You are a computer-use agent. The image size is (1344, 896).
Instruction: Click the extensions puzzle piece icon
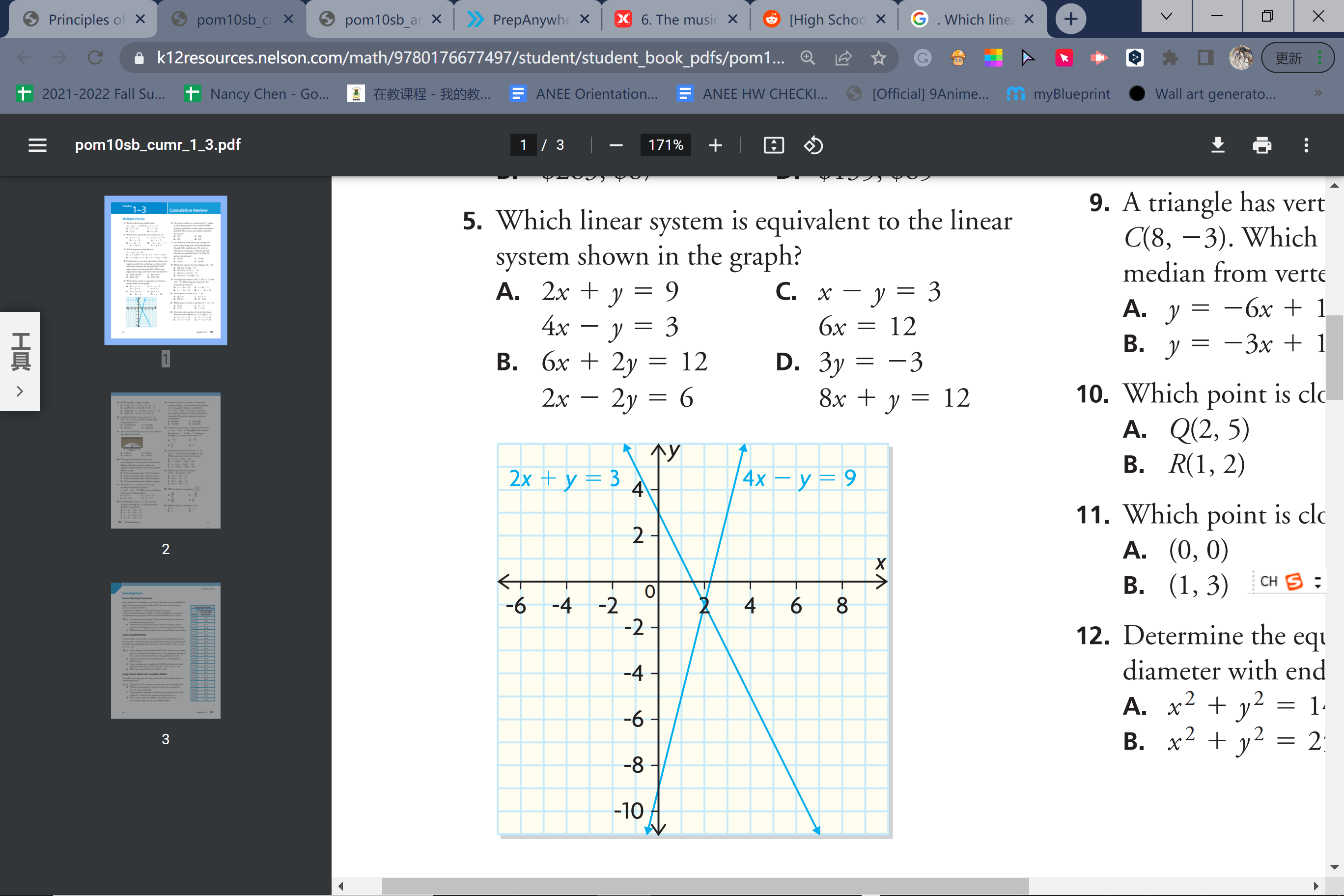[x=1170, y=57]
